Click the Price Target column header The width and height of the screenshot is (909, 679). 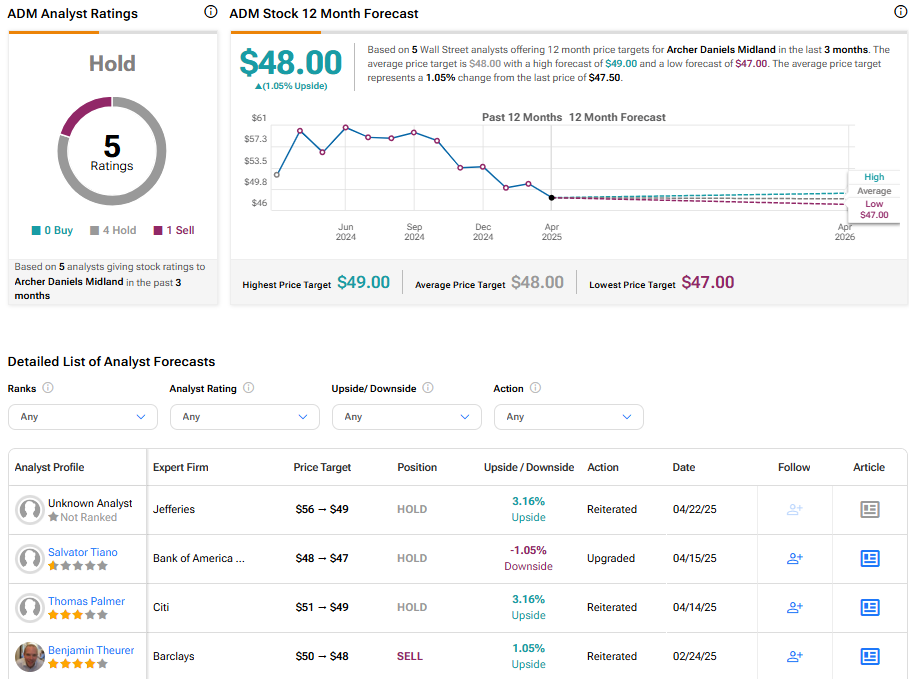[322, 467]
